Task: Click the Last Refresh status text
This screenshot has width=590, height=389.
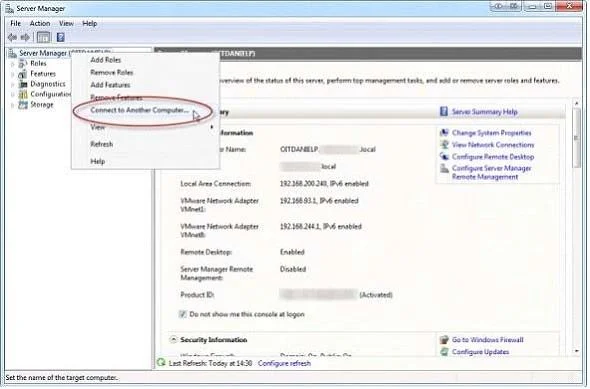Action: 210,363
